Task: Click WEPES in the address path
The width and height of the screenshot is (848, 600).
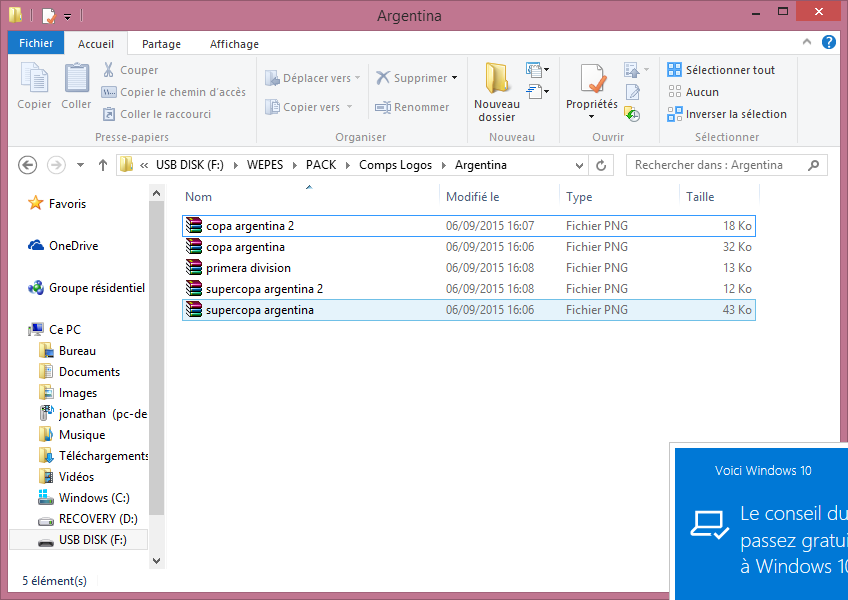Action: click(265, 165)
